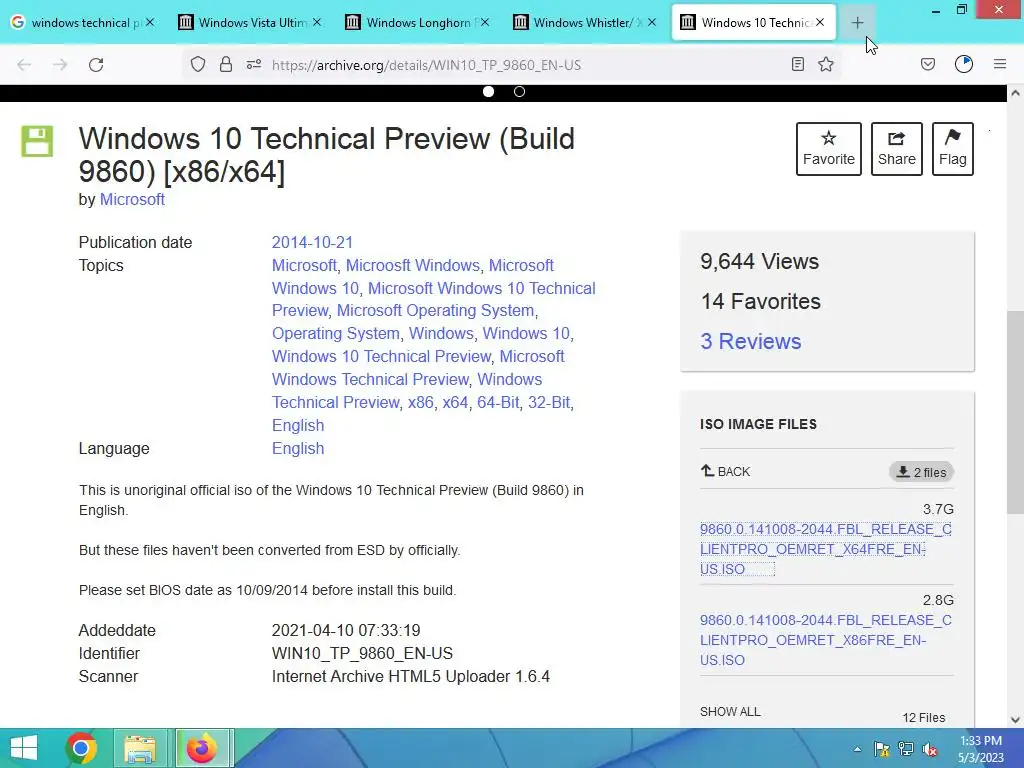Share this archive item
The image size is (1024, 768).
tap(897, 149)
